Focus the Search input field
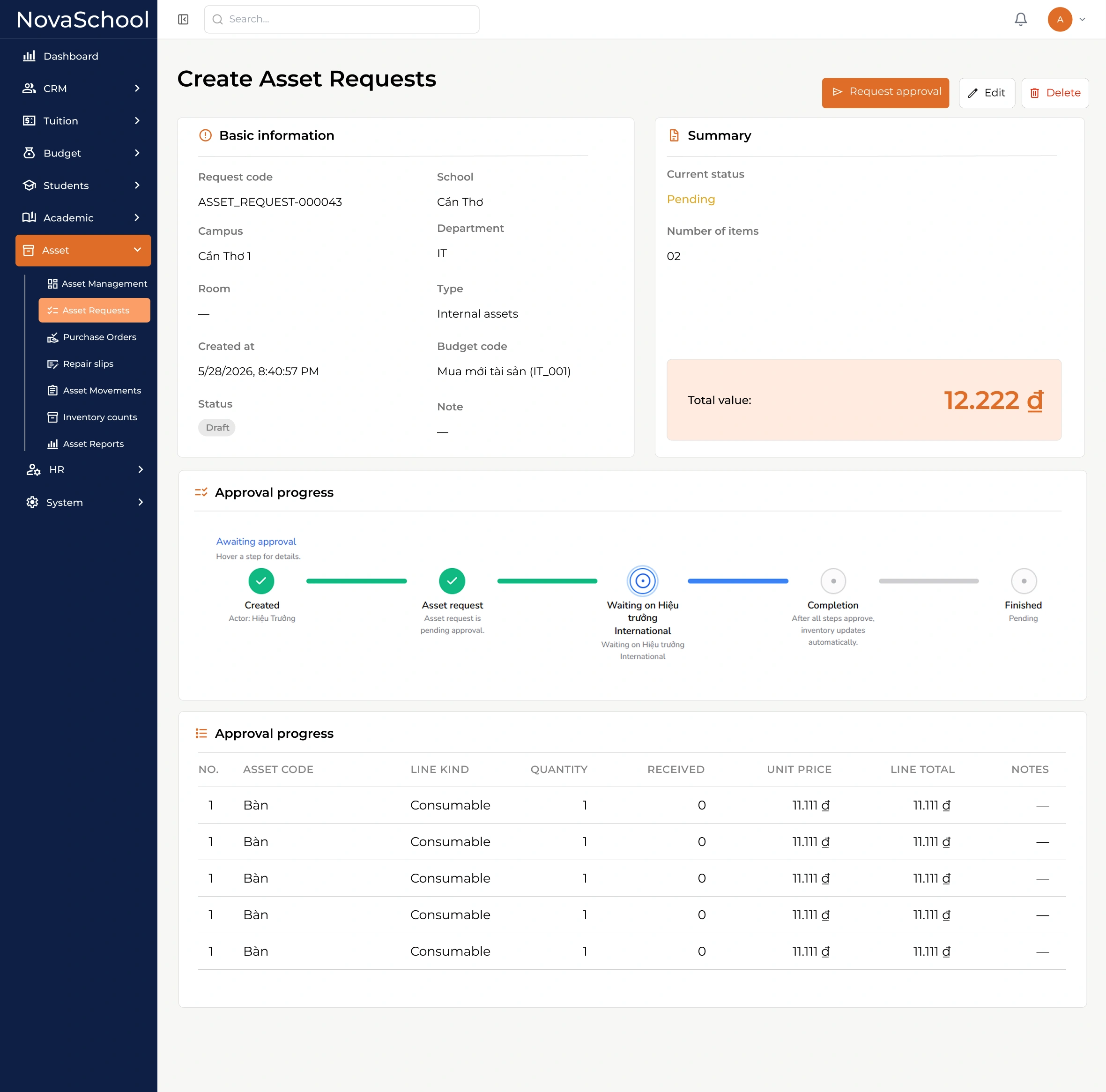The width and height of the screenshot is (1106, 1092). (x=342, y=20)
